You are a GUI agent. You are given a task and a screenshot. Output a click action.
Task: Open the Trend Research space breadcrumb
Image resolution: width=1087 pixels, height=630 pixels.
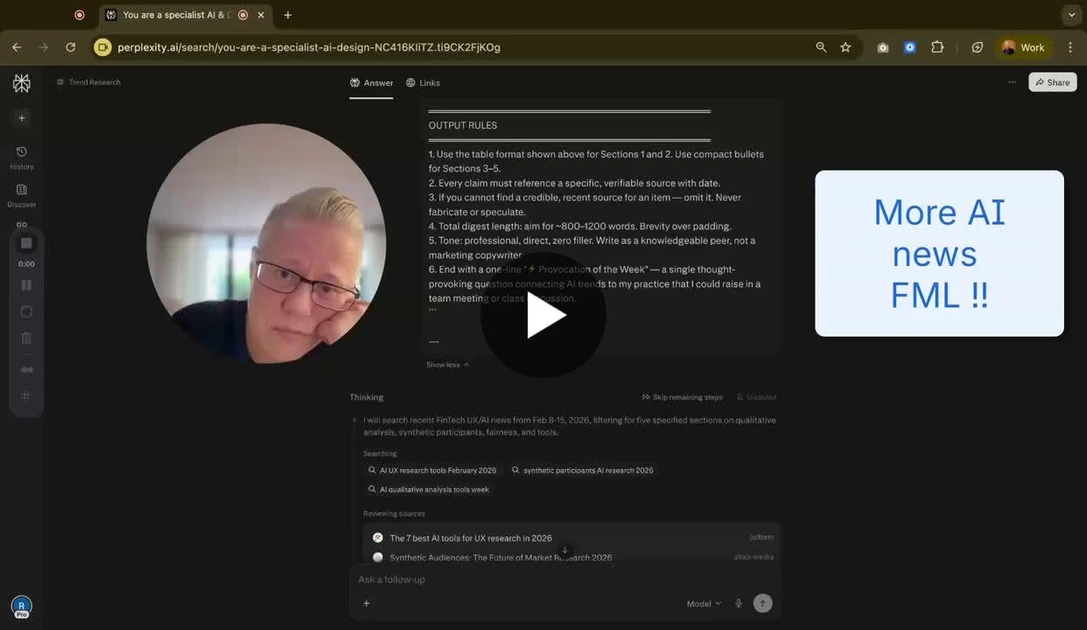(89, 82)
